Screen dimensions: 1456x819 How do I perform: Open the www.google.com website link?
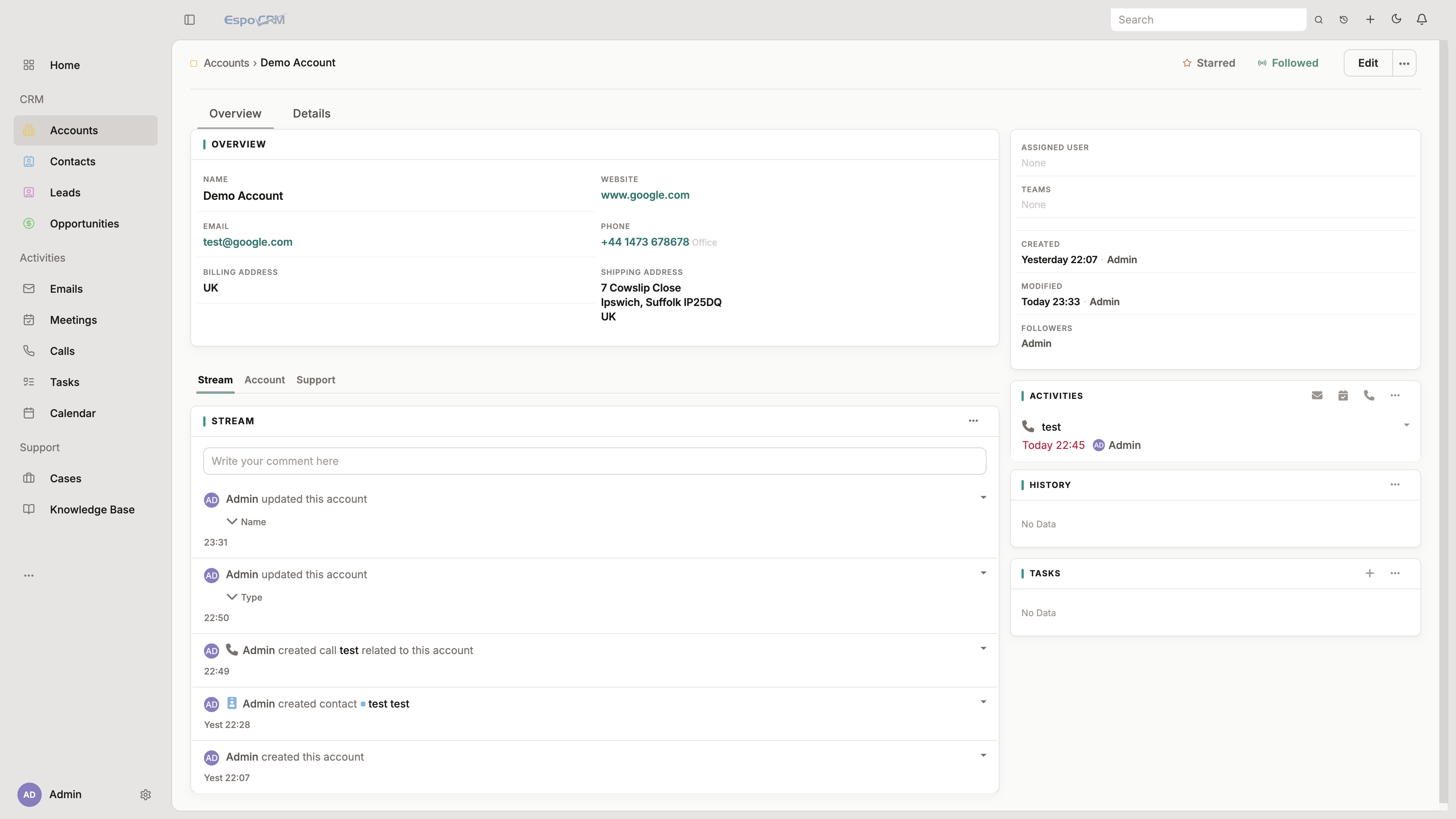[x=645, y=195]
